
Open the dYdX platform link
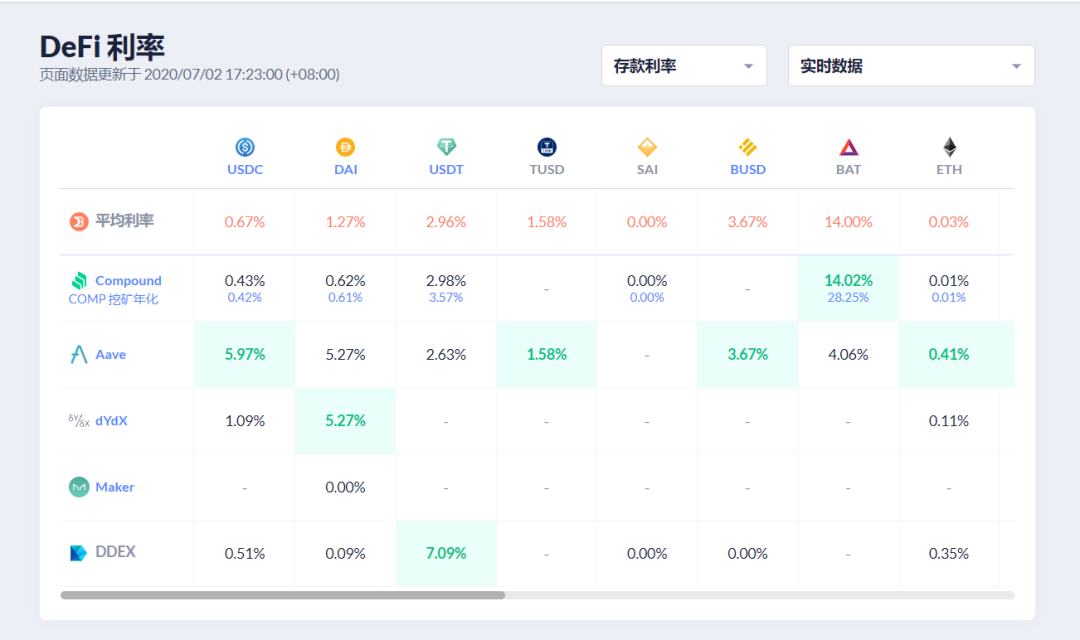tap(111, 421)
